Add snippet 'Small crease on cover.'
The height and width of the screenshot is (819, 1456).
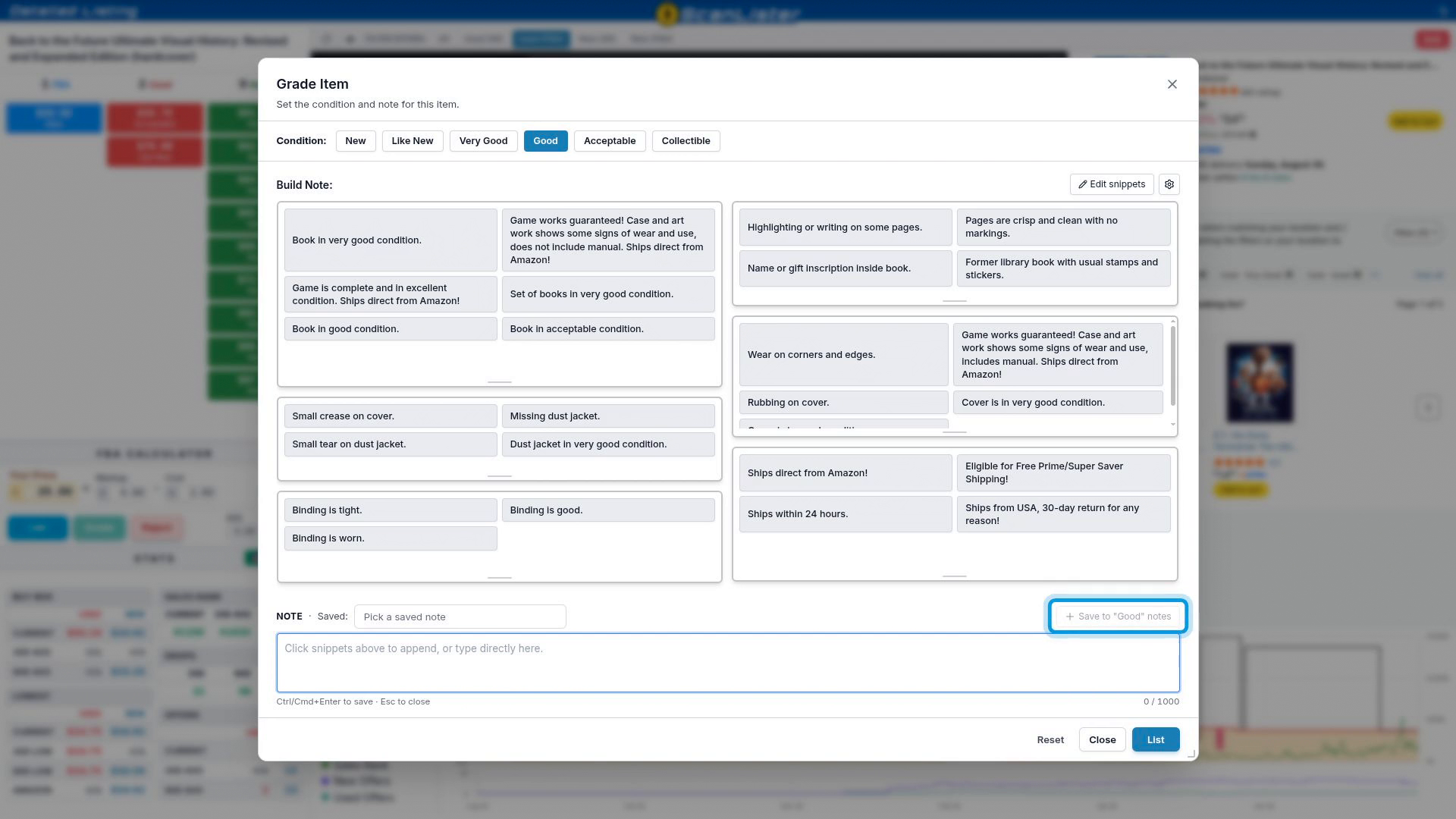(391, 416)
